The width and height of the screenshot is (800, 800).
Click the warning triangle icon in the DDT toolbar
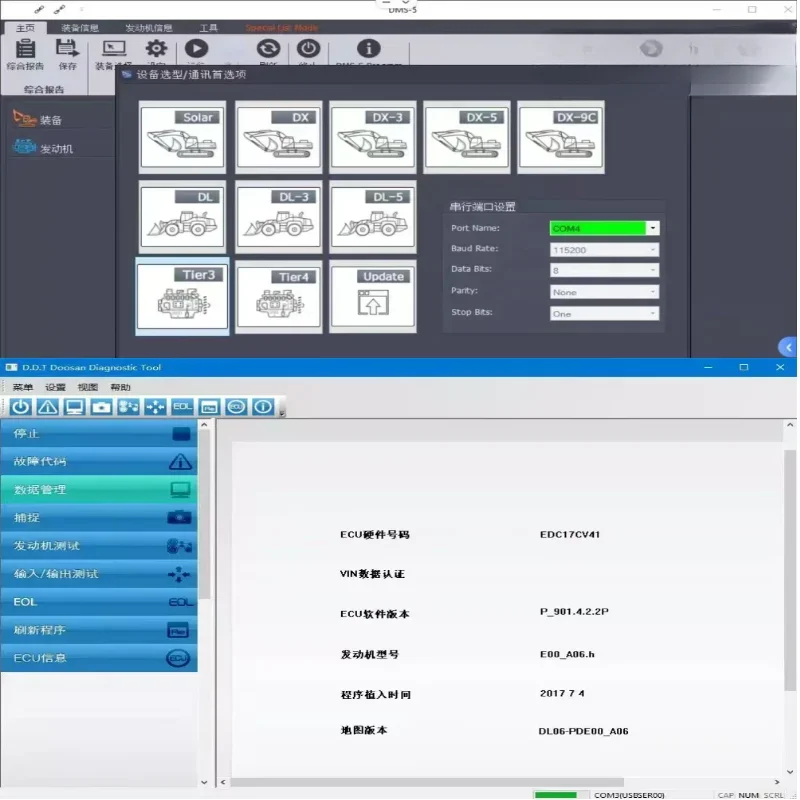(x=47, y=407)
